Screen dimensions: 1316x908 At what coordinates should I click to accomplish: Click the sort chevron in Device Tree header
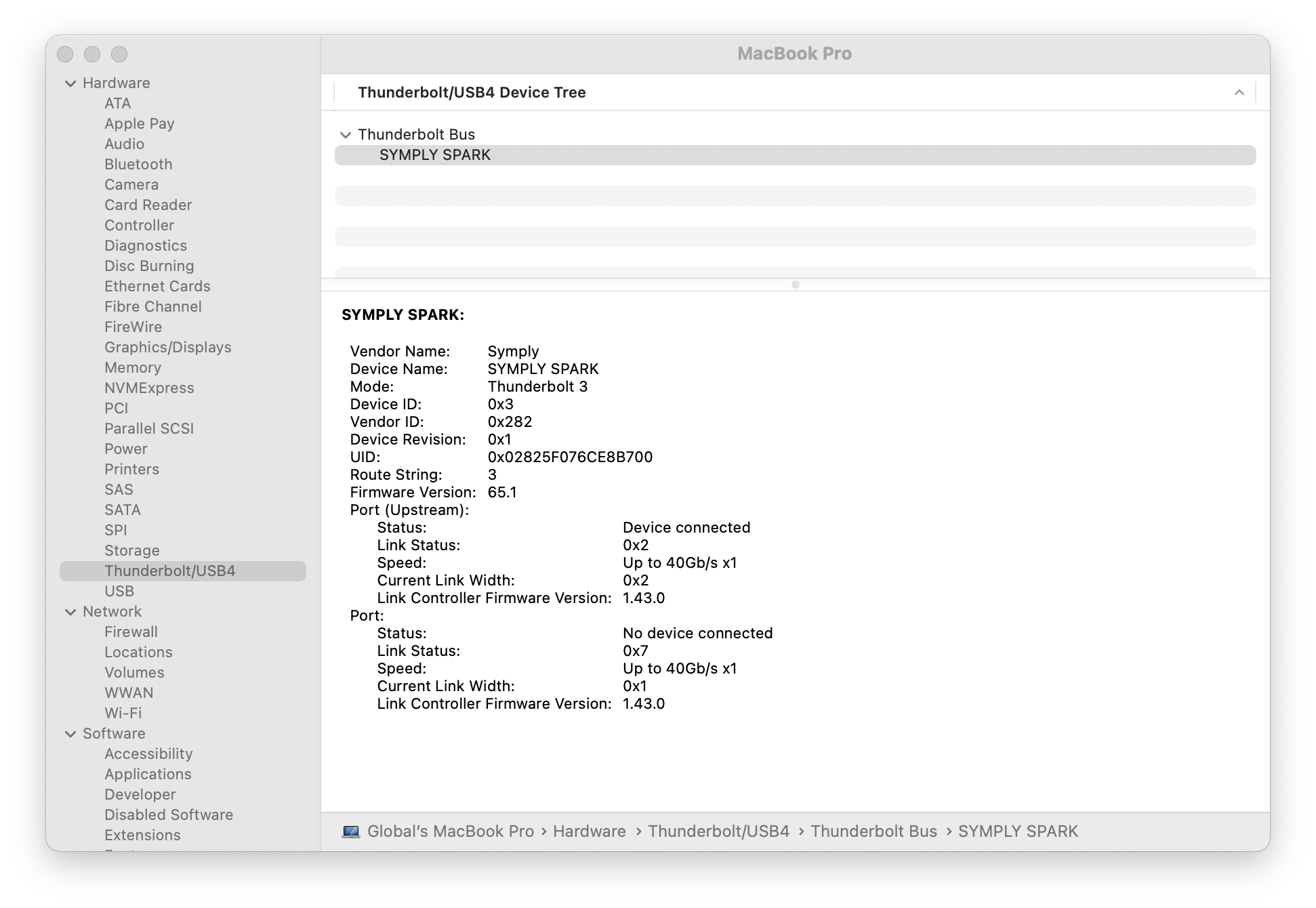coord(1239,93)
